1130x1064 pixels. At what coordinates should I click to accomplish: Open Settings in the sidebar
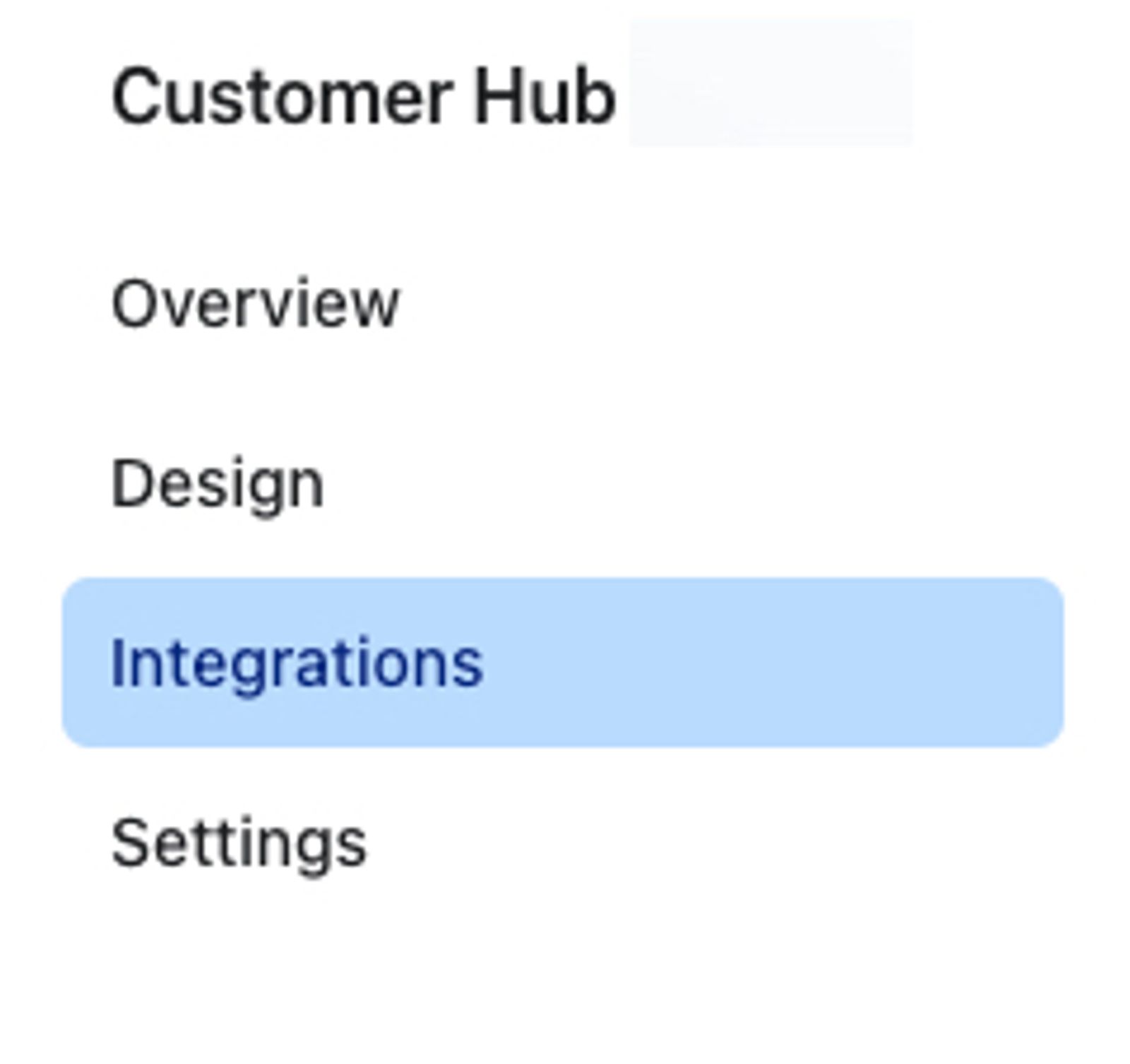(239, 844)
